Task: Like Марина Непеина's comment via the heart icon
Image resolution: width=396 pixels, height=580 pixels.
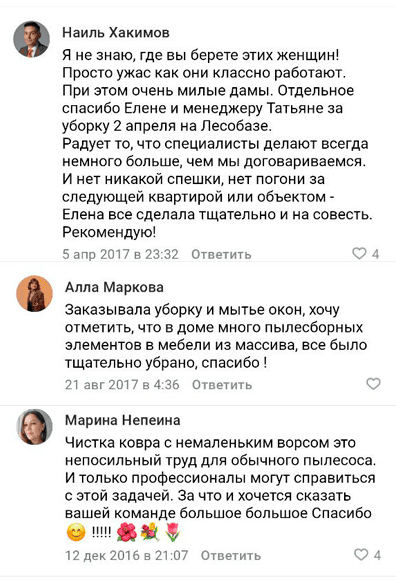Action: (x=361, y=554)
